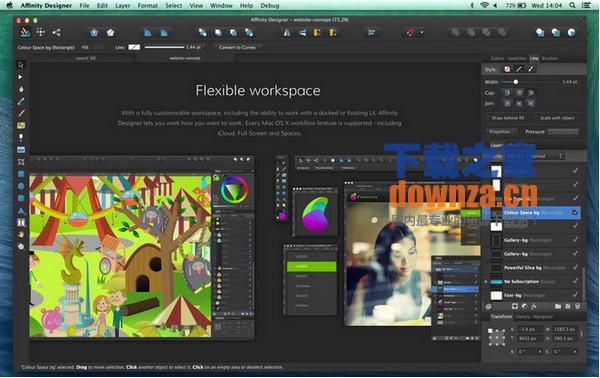Select the Node tool arrow
Viewport: 600px width, 378px height.
21,77
